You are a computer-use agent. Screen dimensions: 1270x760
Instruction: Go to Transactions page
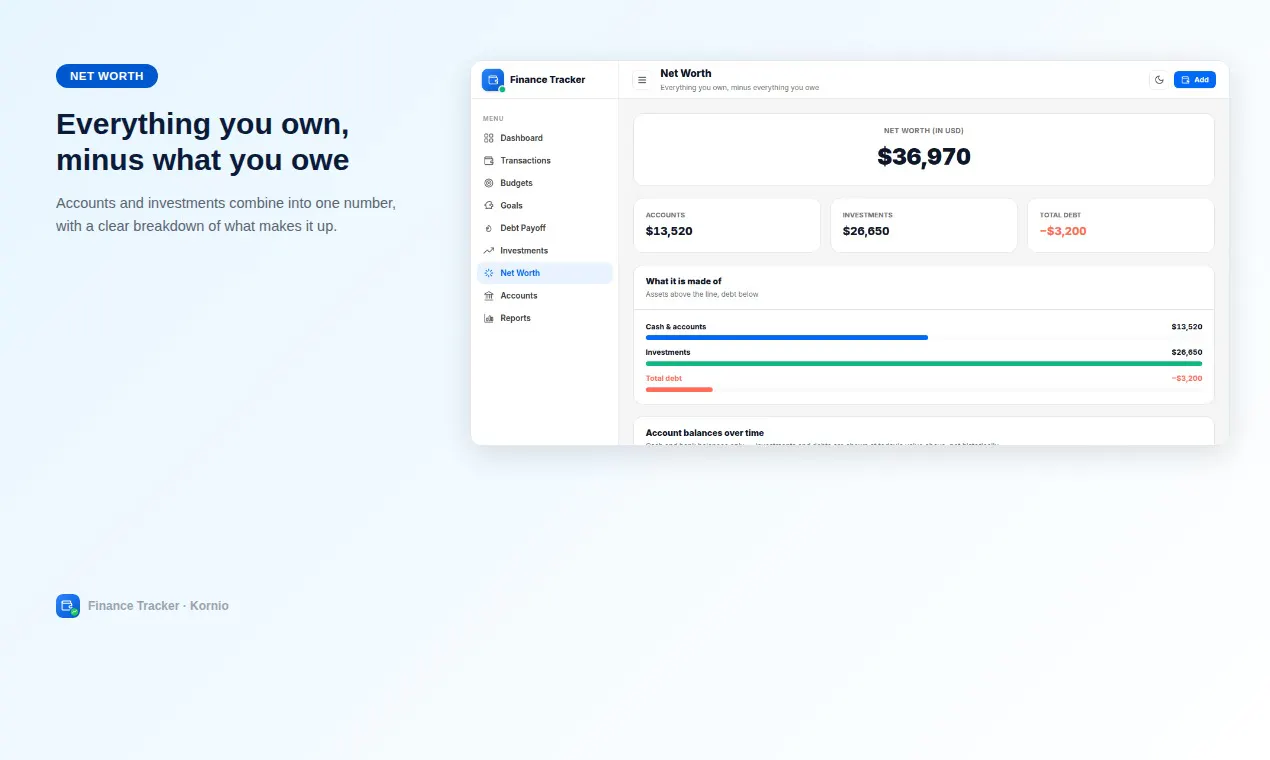(x=545, y=160)
